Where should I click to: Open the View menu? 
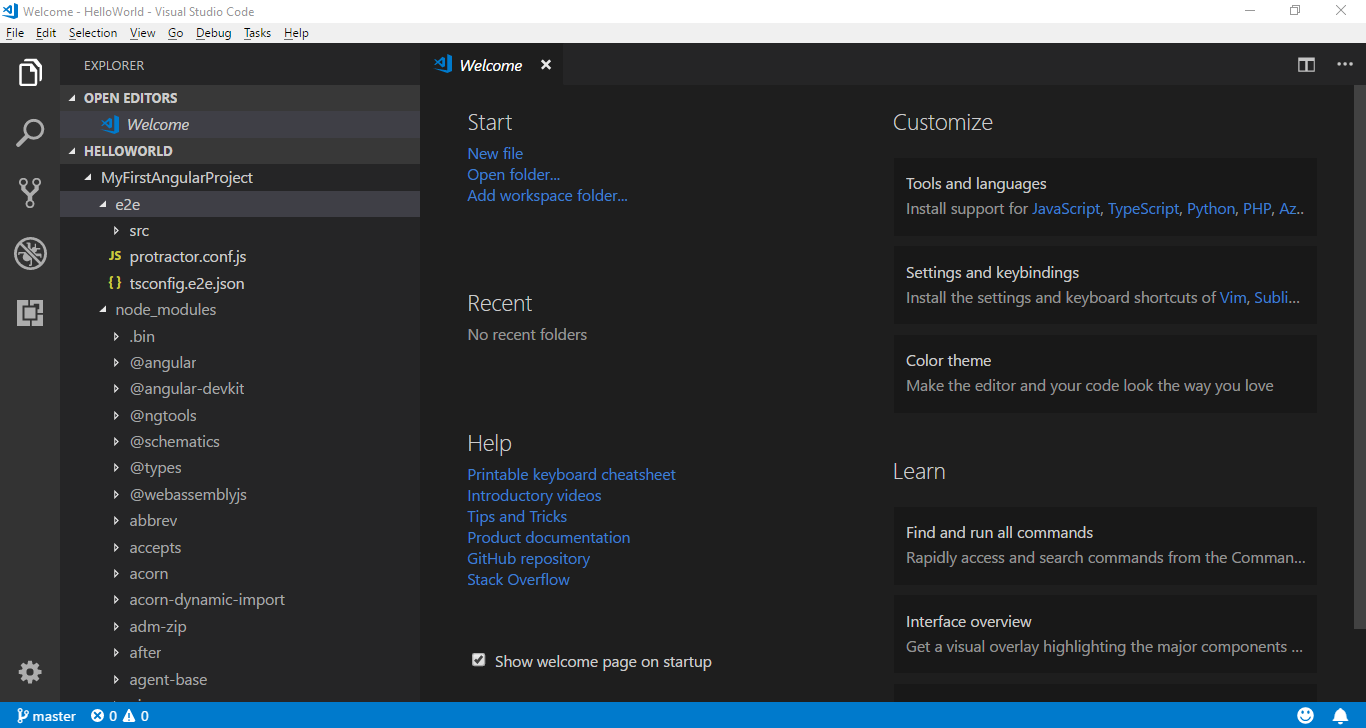pyautogui.click(x=143, y=33)
